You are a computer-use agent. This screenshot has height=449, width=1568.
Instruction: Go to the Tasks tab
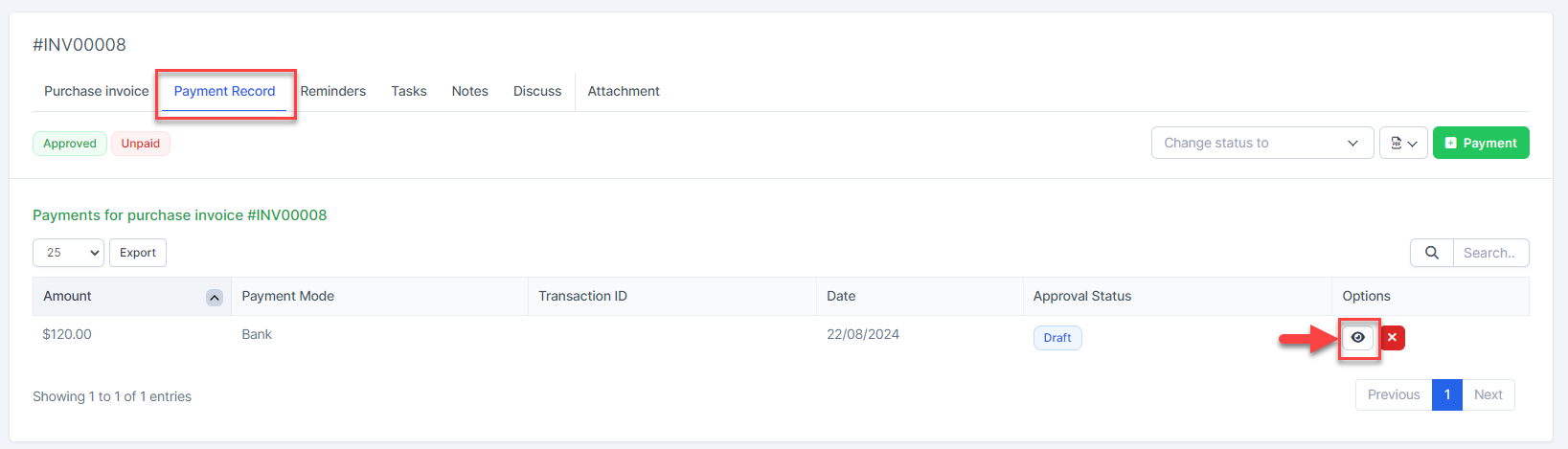[408, 92]
